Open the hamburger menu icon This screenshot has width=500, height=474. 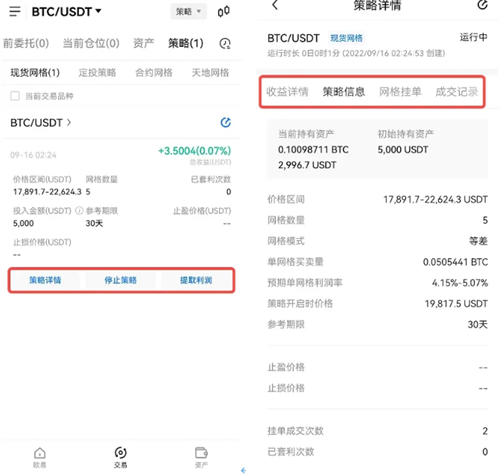pyautogui.click(x=15, y=11)
